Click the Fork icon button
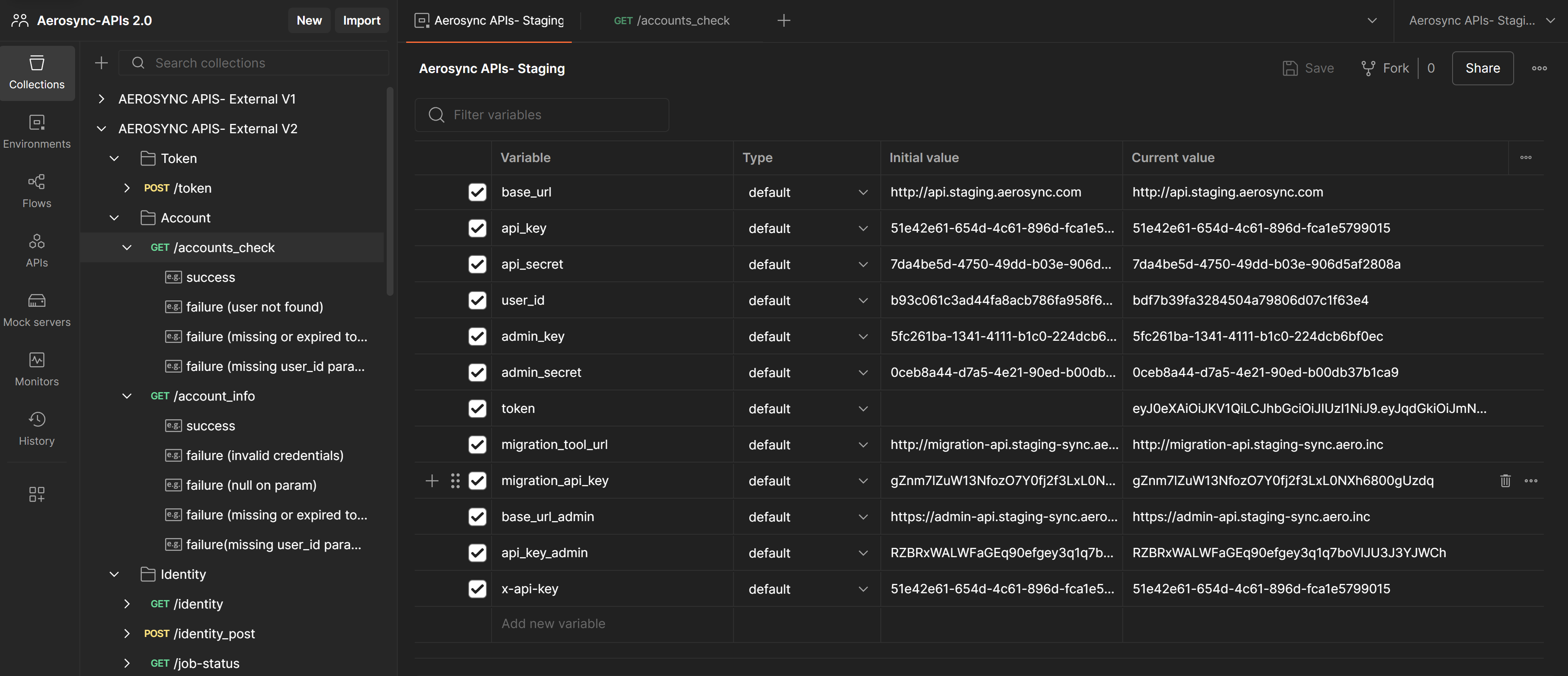This screenshot has height=676, width=1568. (1368, 68)
